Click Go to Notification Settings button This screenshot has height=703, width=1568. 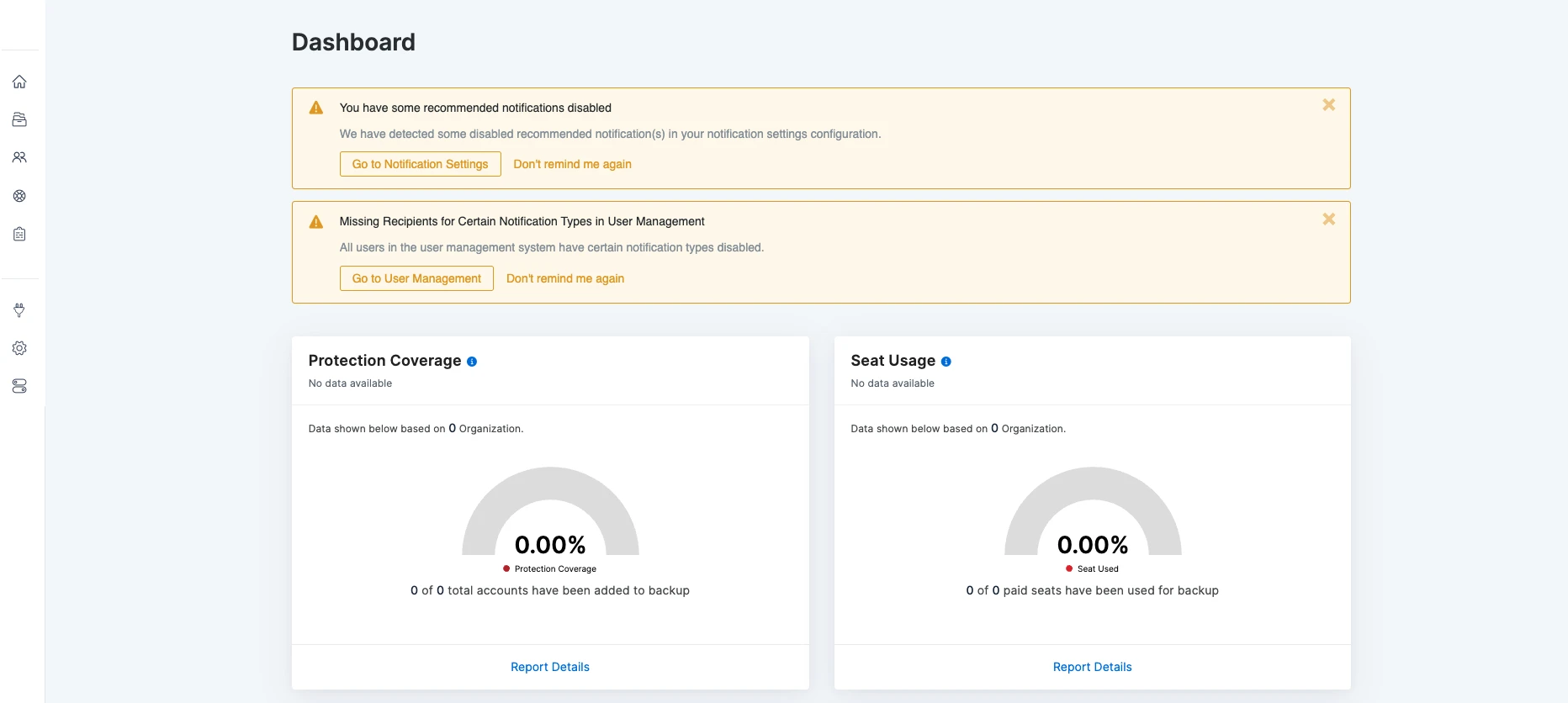click(x=420, y=164)
